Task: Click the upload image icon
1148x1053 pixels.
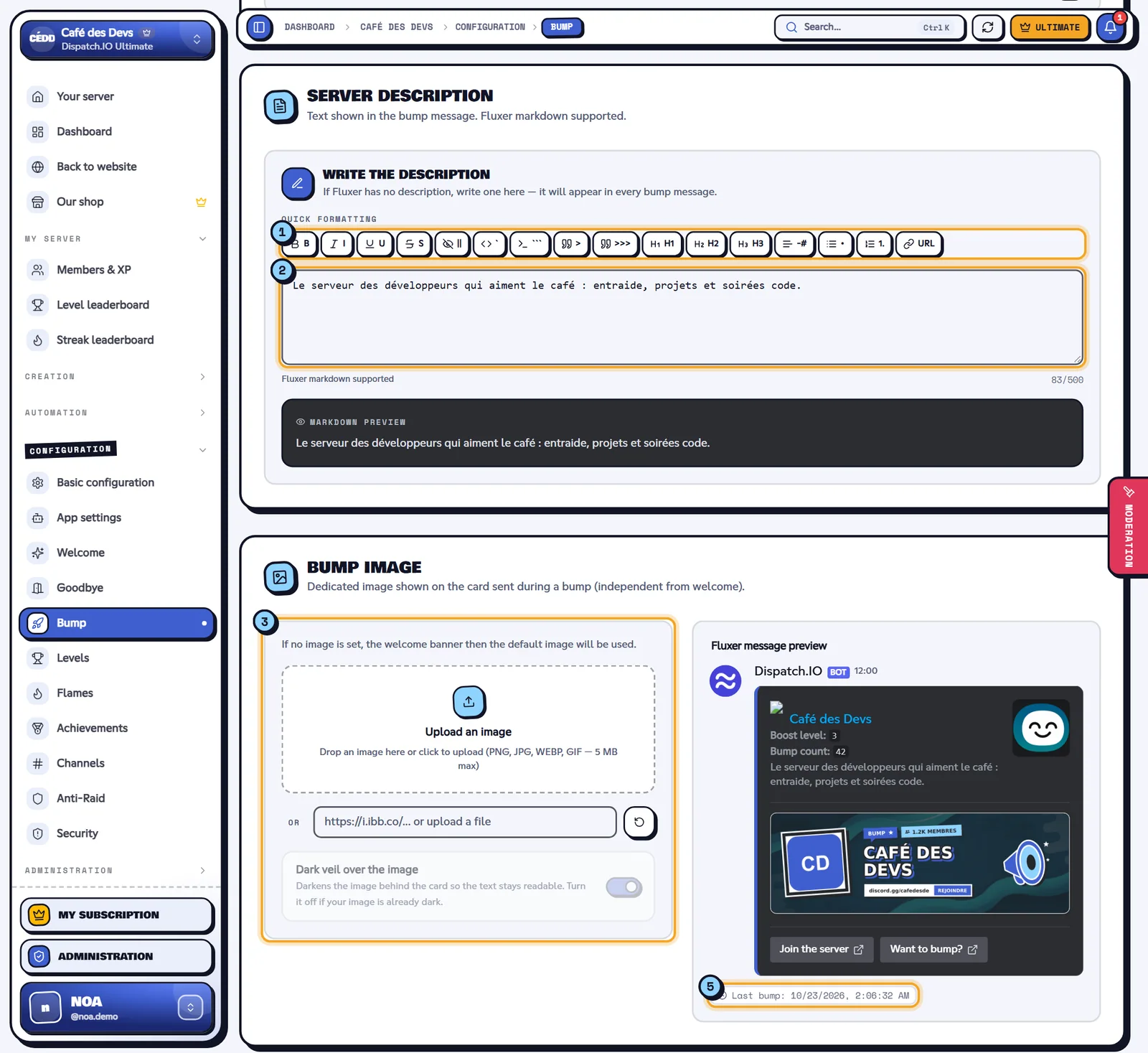Action: (x=469, y=702)
